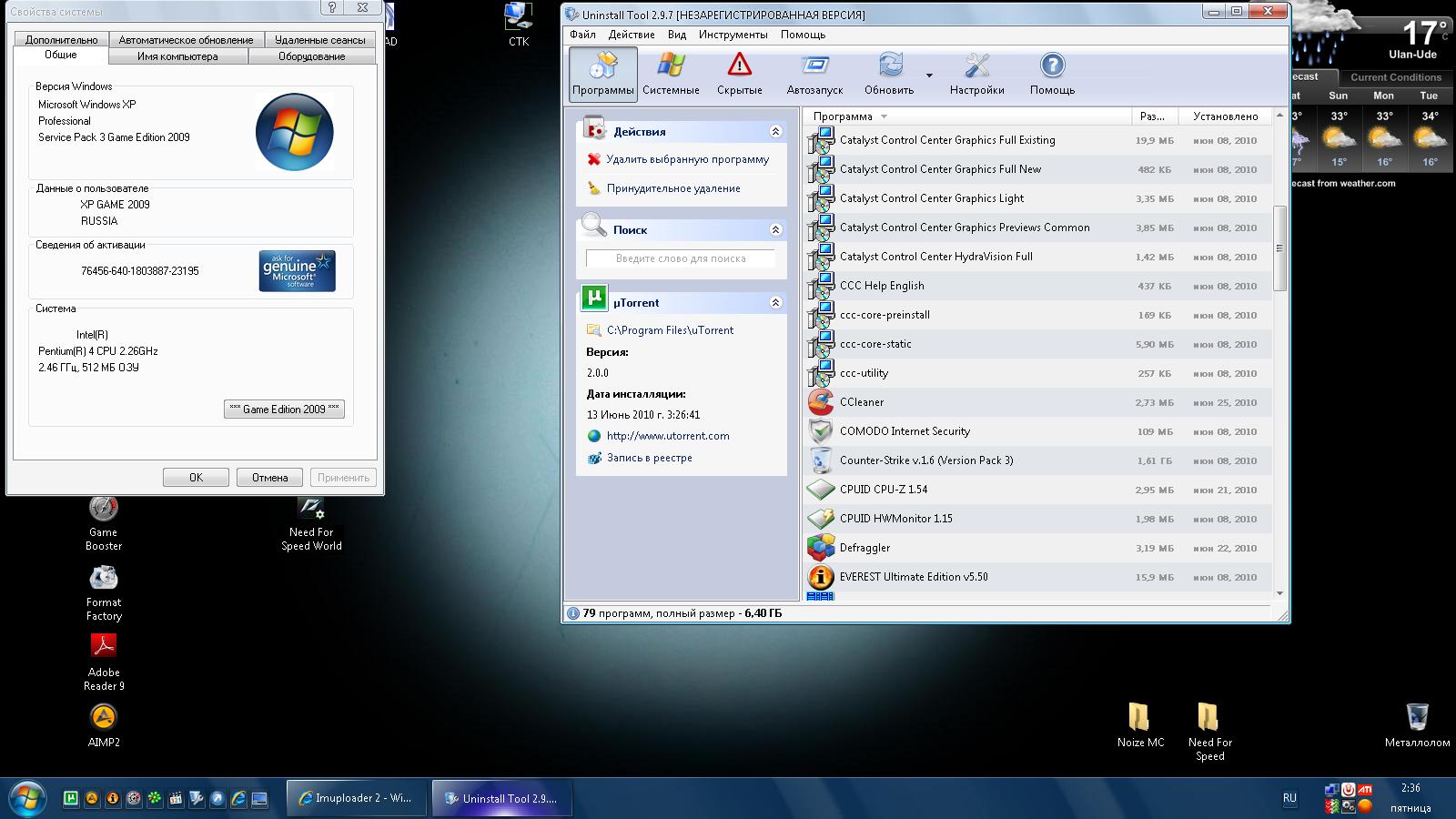Select CCleaner in the program list

click(861, 402)
